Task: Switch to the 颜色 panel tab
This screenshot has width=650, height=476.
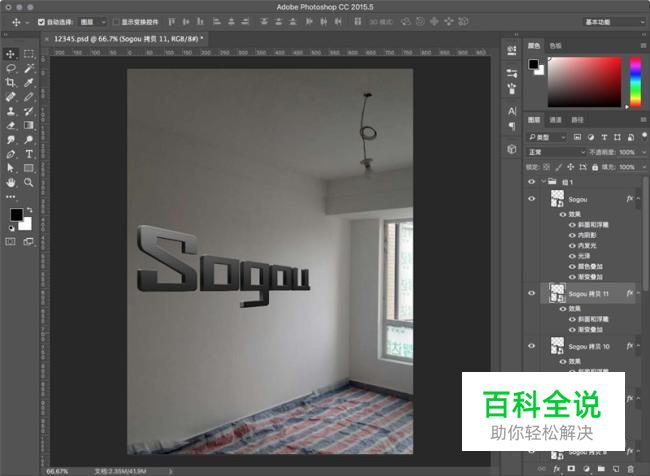Action: click(x=534, y=46)
